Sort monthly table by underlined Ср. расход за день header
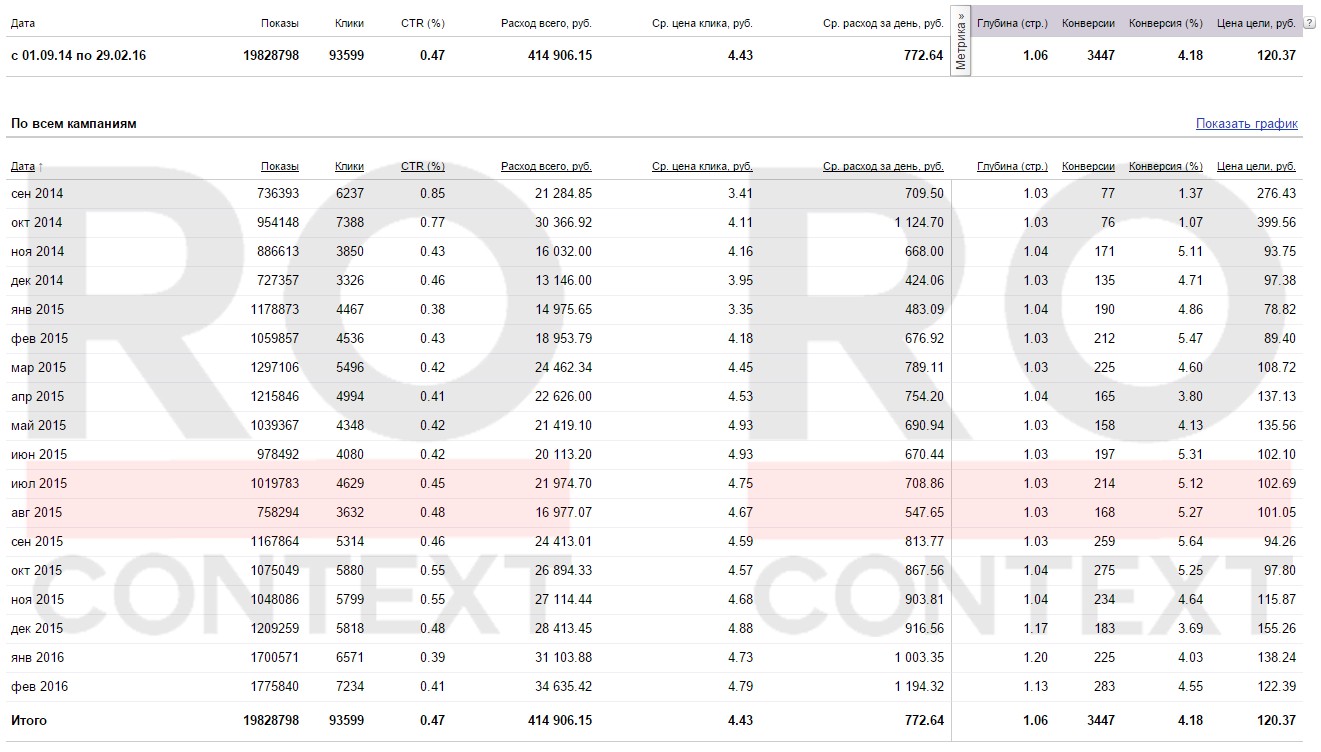The image size is (1321, 752). coord(883,167)
